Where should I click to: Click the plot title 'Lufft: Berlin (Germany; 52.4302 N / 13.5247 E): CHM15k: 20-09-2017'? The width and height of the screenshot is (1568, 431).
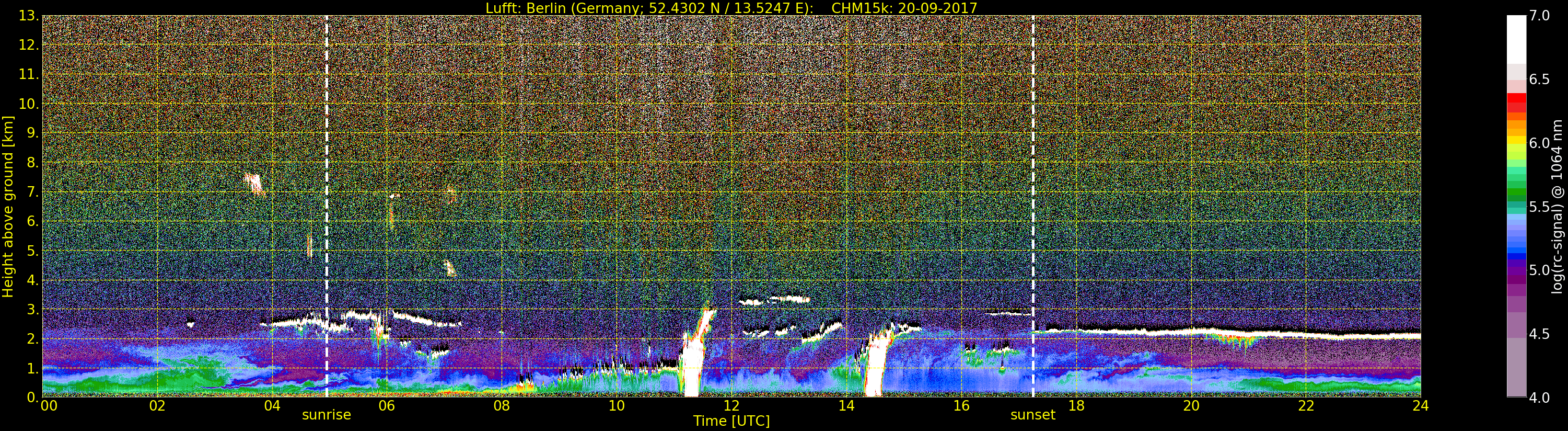[x=731, y=8]
